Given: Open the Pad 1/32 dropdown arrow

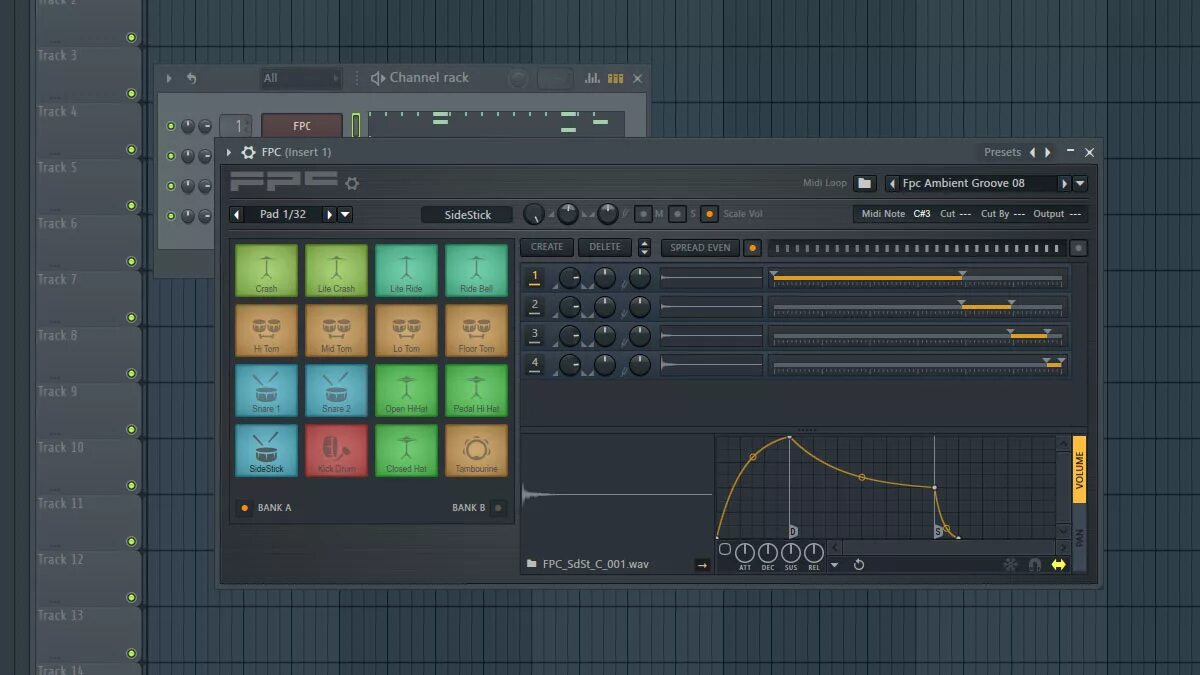Looking at the screenshot, I should pyautogui.click(x=345, y=214).
